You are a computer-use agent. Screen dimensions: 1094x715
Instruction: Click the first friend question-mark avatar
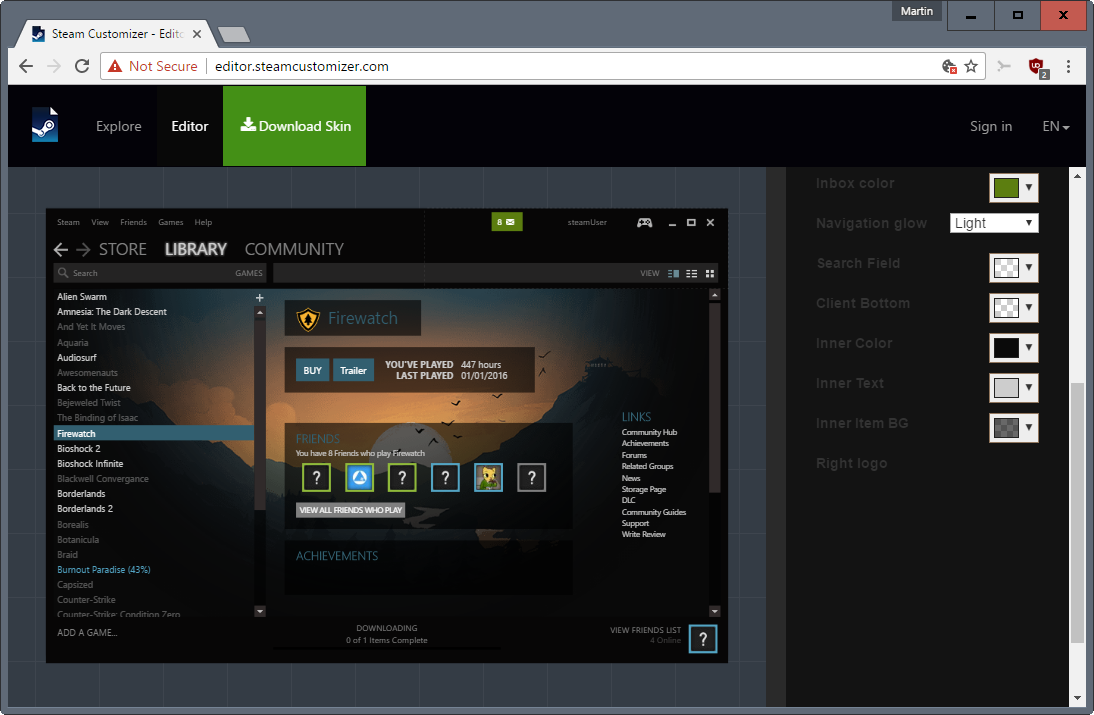click(x=316, y=478)
